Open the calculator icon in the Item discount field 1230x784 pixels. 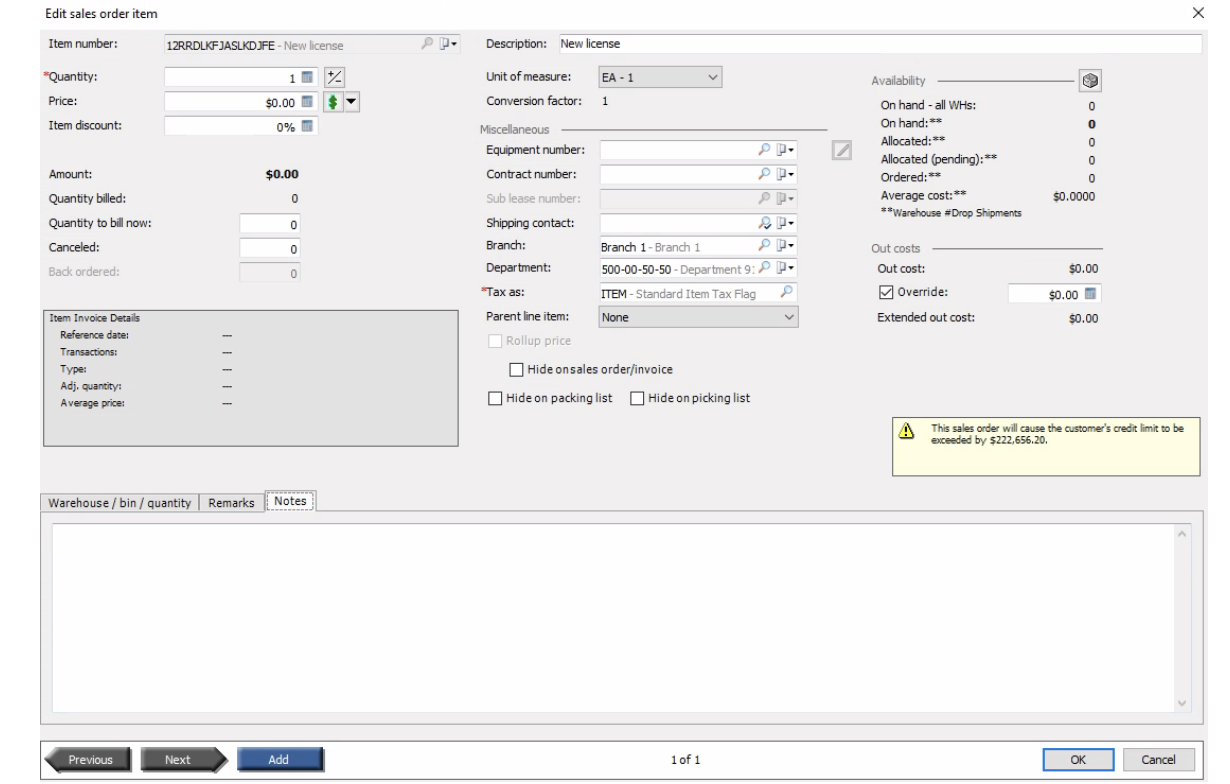tap(308, 126)
